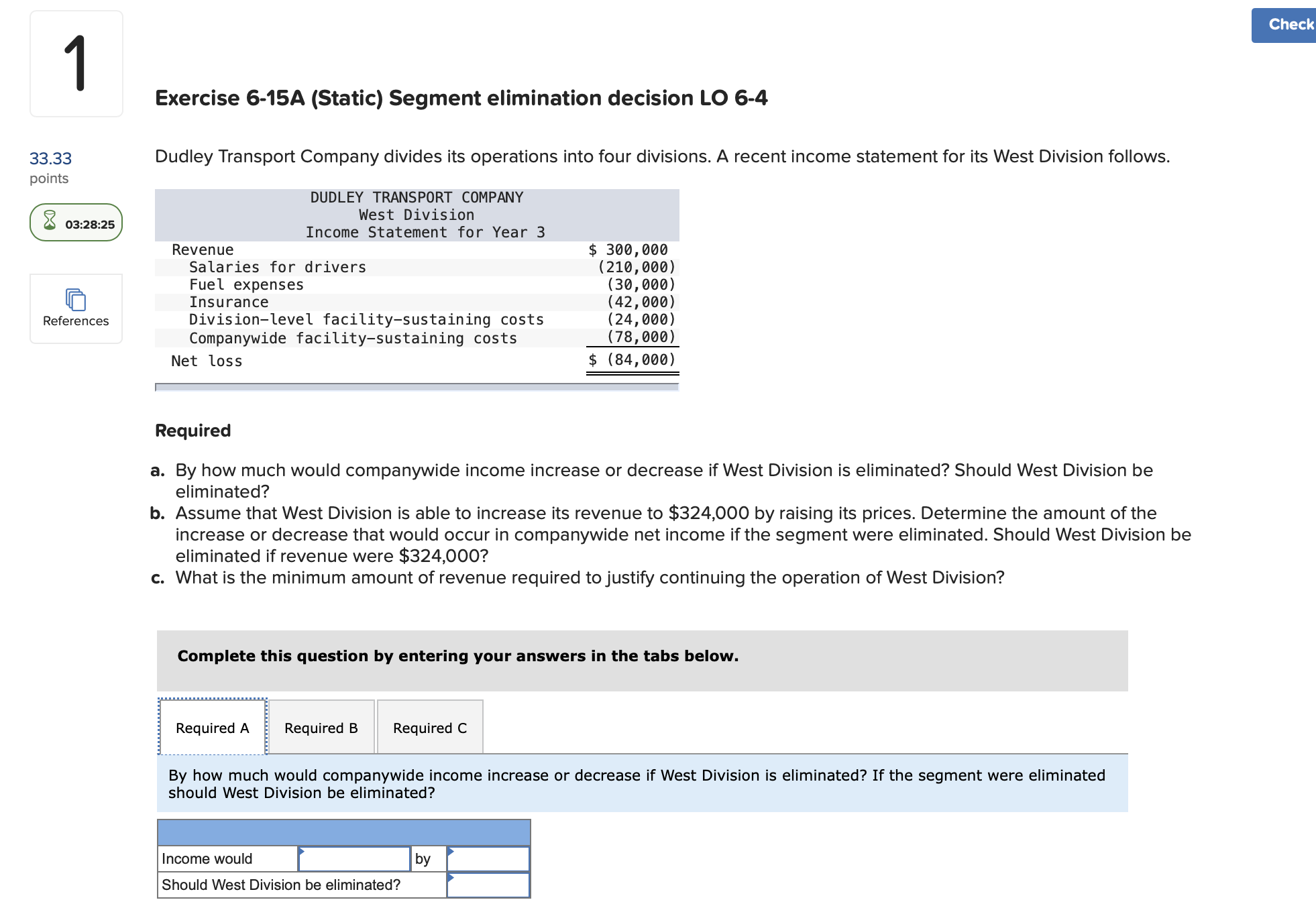Switch to the Required B tab
This screenshot has height=904, width=1316.
pyautogui.click(x=321, y=728)
